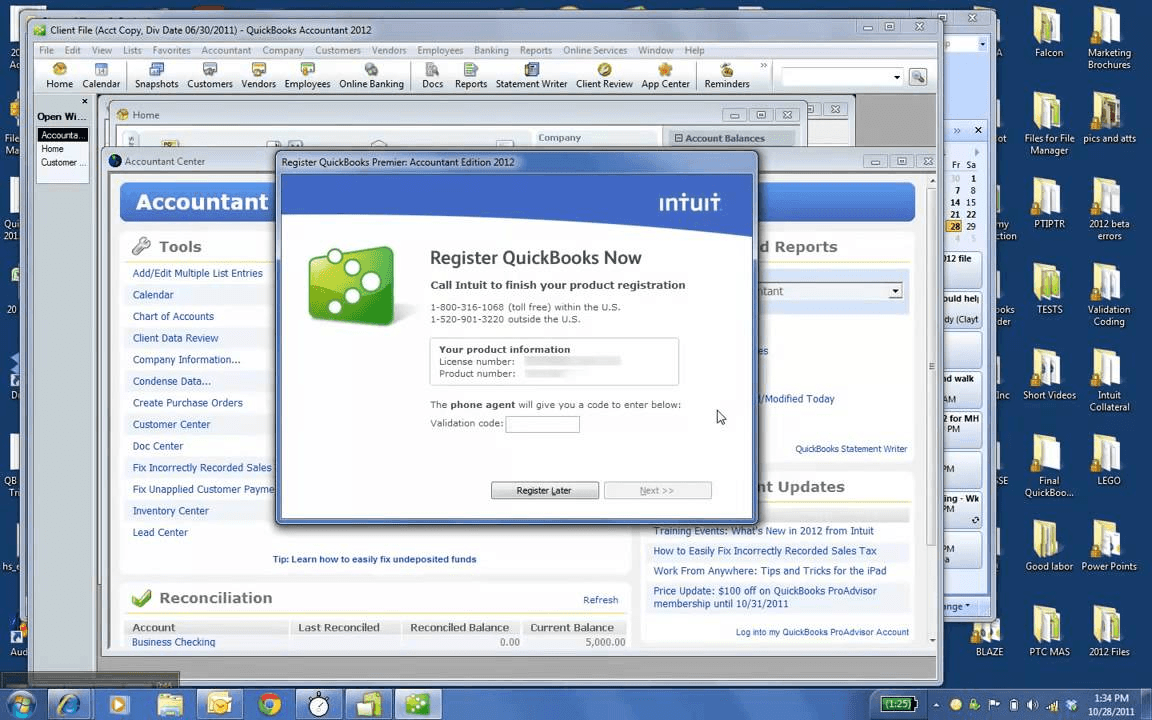
Task: Open the Employees toolbar icon
Action: click(x=307, y=76)
